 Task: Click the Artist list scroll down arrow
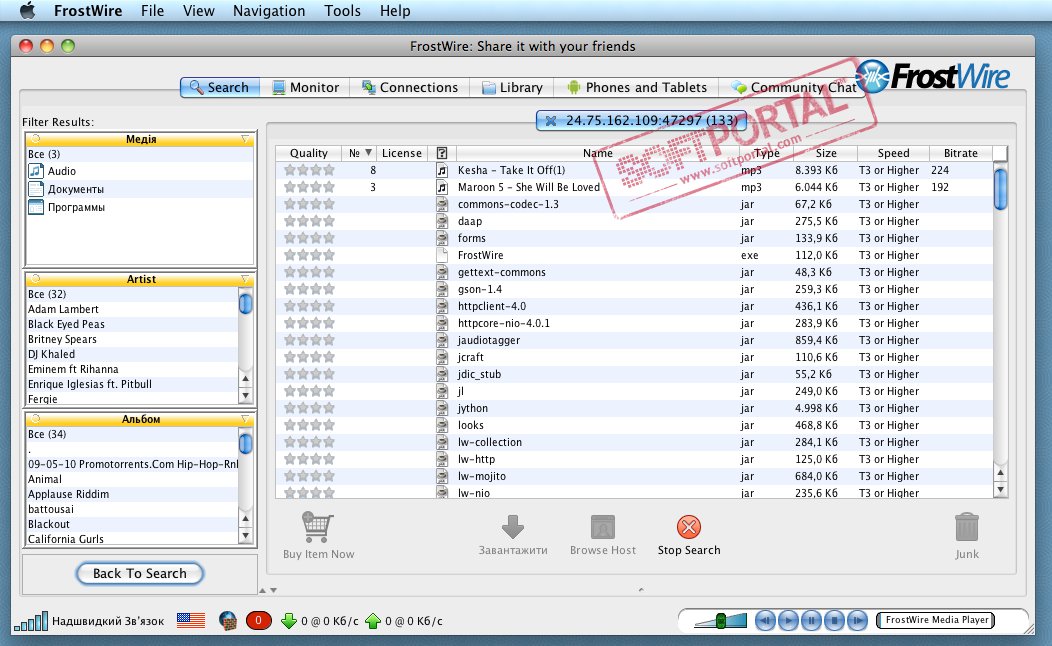(246, 395)
